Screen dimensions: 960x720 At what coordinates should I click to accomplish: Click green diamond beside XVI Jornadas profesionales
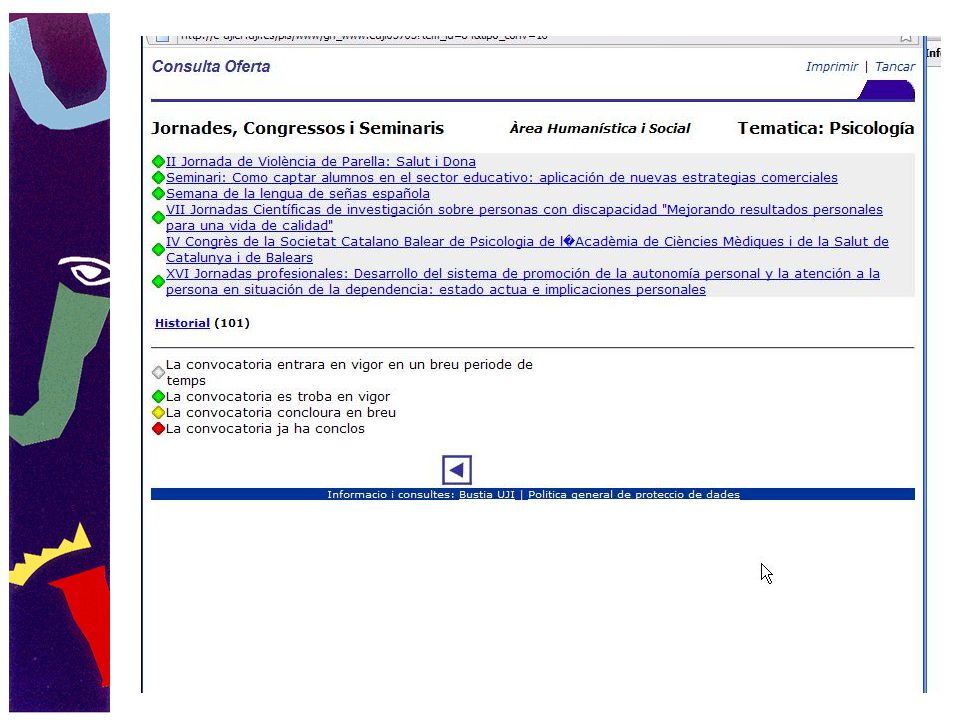click(158, 281)
